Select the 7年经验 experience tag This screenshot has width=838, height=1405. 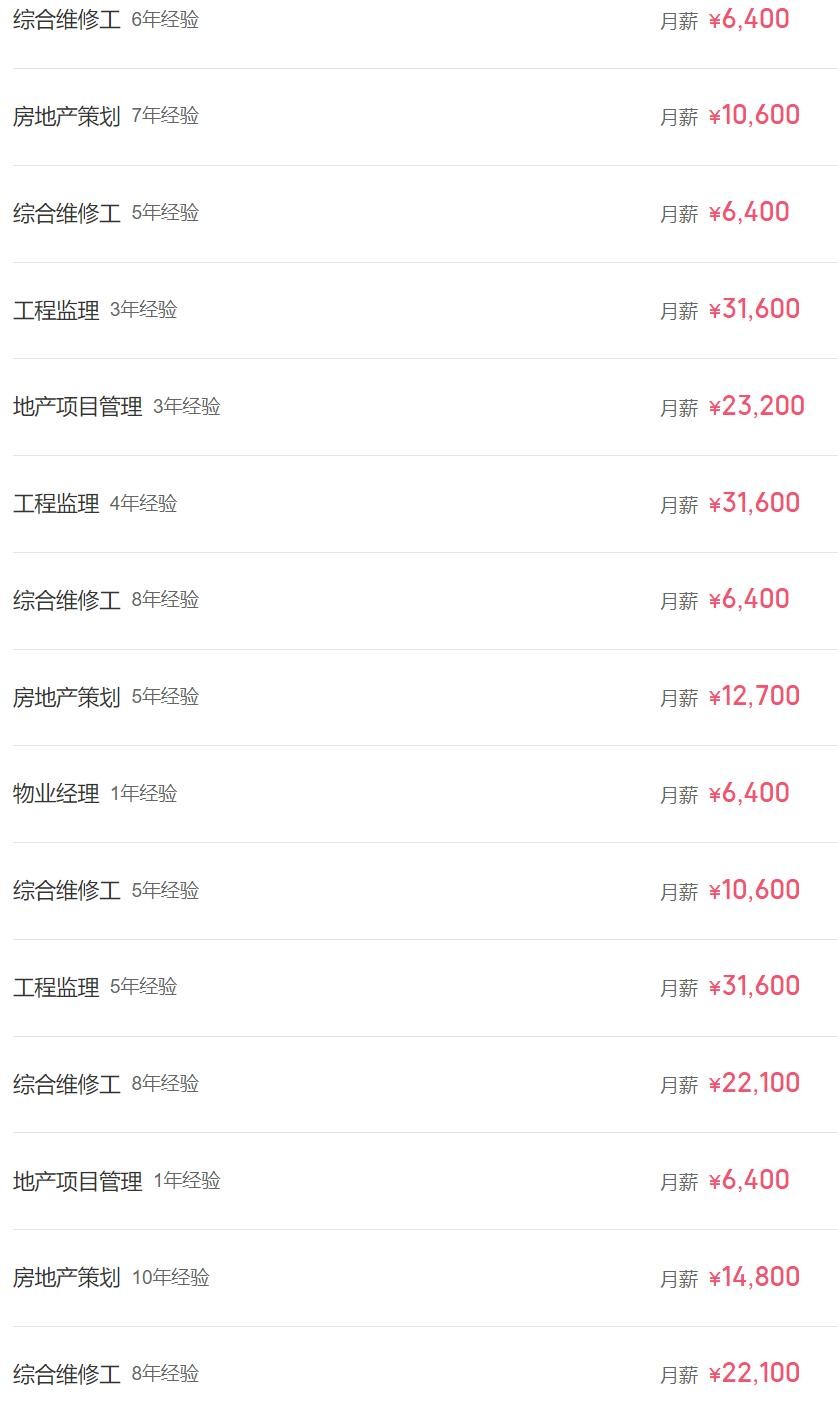pos(165,116)
